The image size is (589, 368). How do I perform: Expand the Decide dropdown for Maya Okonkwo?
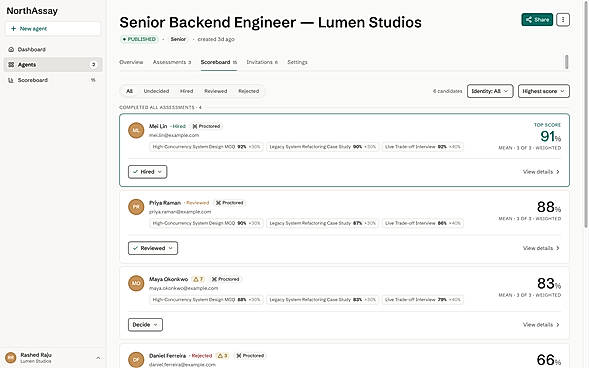coord(145,324)
